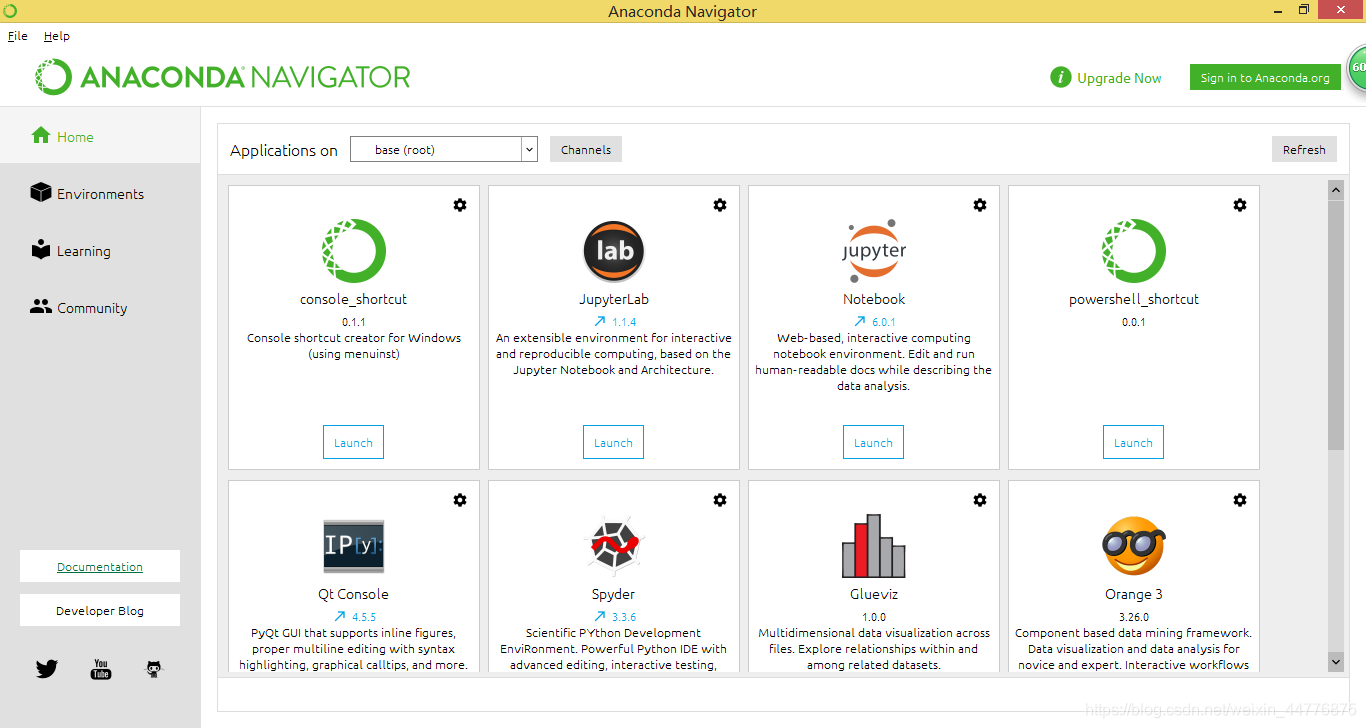
Task: Click console_shortcut version 0.1.1 text
Action: (354, 322)
